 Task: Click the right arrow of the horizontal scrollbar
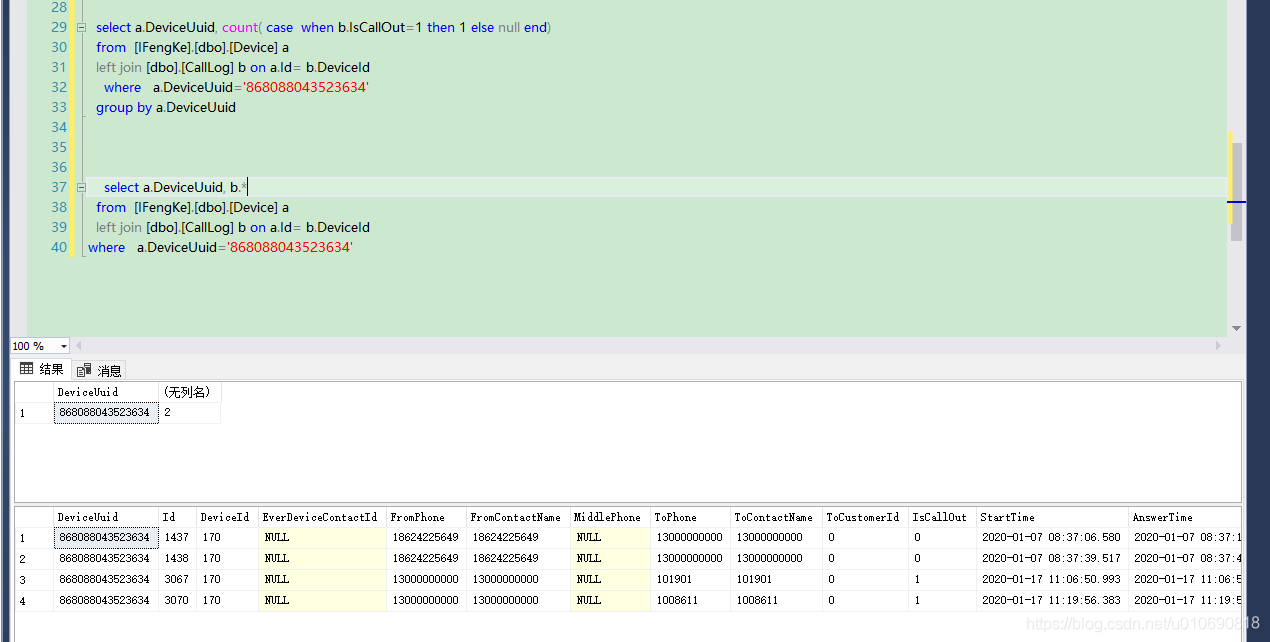tap(1218, 345)
